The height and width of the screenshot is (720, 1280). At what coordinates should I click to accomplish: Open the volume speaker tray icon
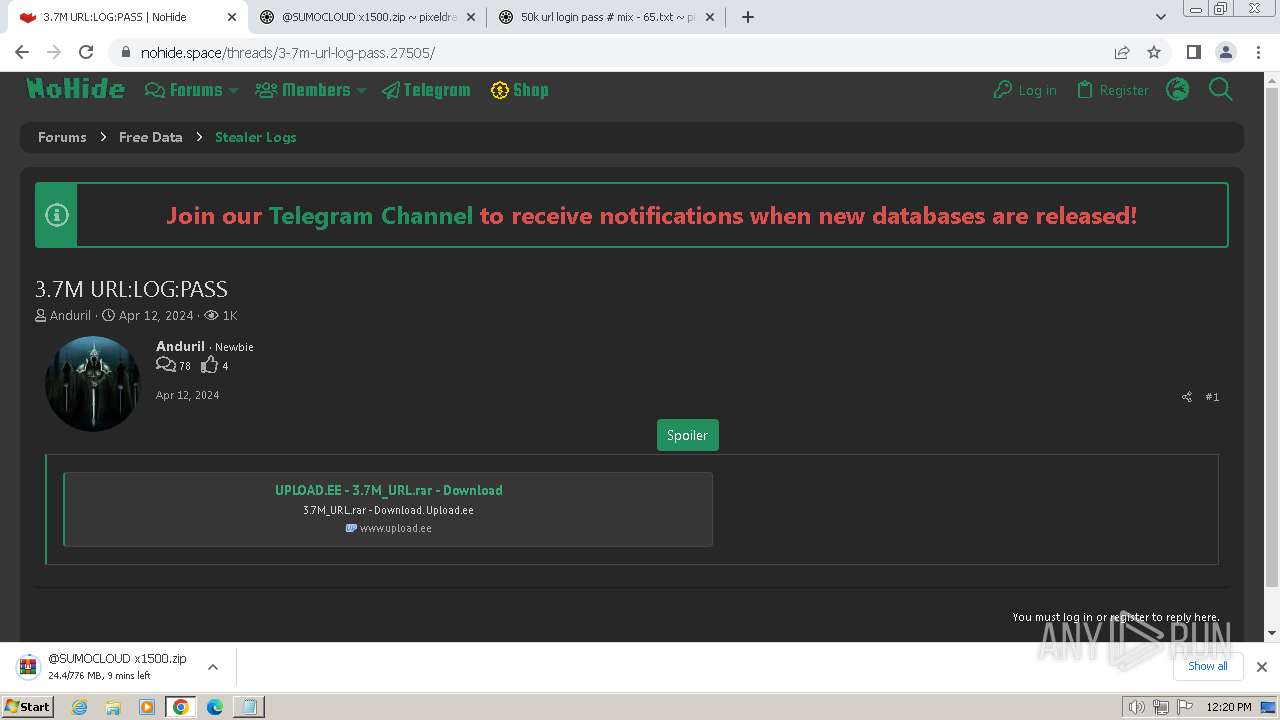click(x=1136, y=707)
